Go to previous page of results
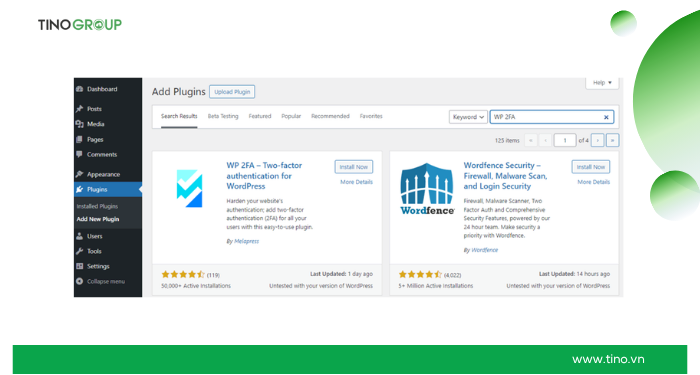The height and width of the screenshot is (375, 700). 545,141
